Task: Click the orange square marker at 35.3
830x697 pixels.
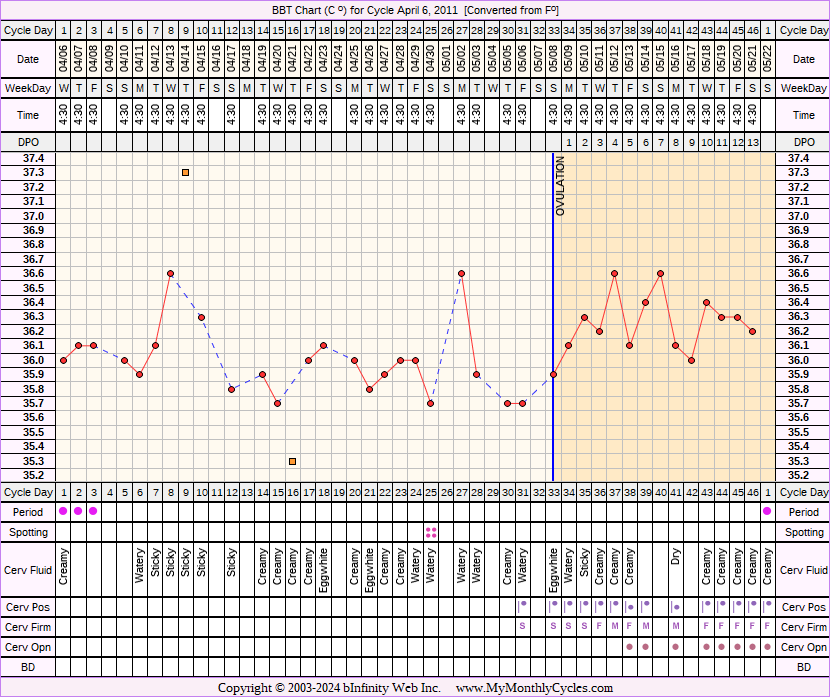Action: coord(293,461)
